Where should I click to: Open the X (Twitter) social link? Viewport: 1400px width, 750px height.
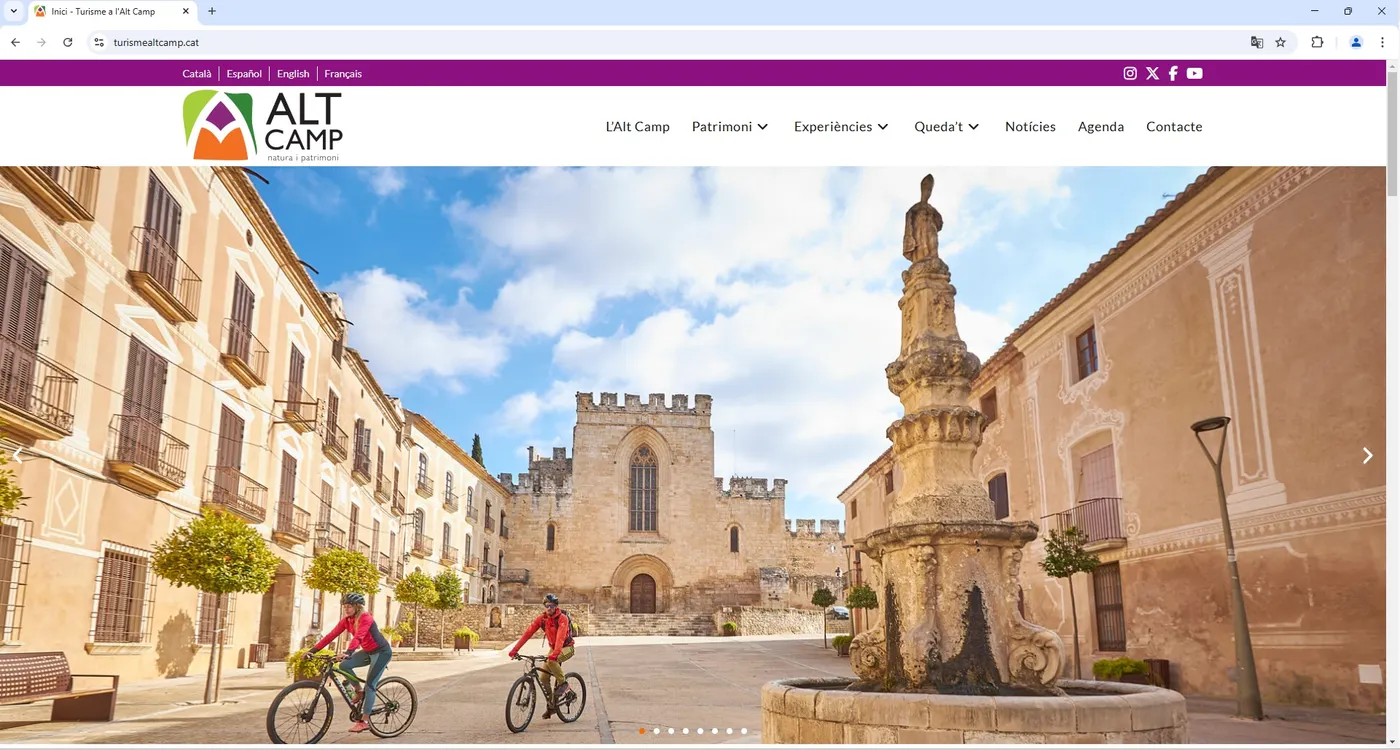pos(1152,73)
